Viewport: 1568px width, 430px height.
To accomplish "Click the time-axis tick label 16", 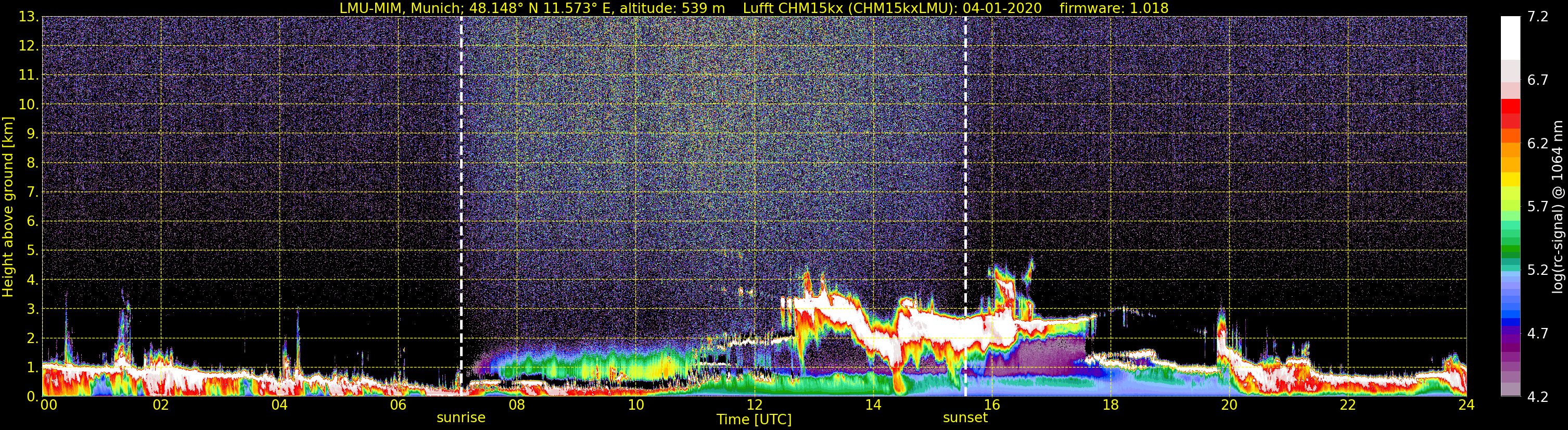I will (x=991, y=406).
